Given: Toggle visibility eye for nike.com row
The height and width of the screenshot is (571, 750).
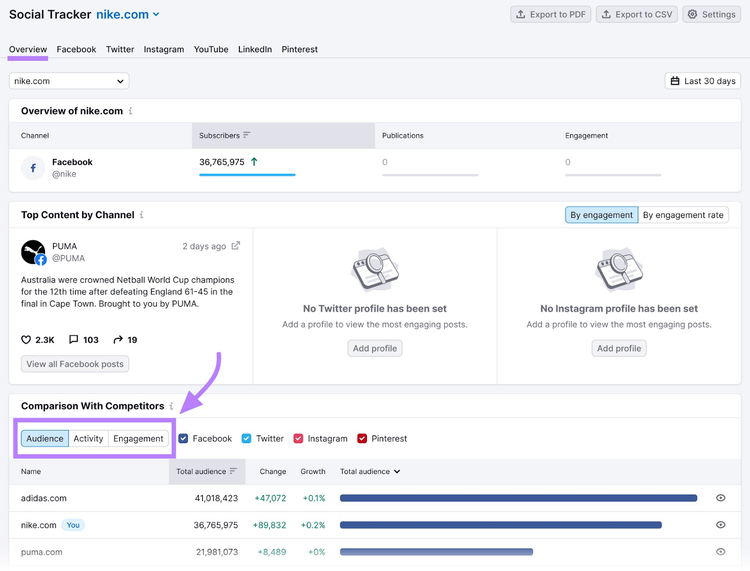Looking at the screenshot, I should coord(720,525).
